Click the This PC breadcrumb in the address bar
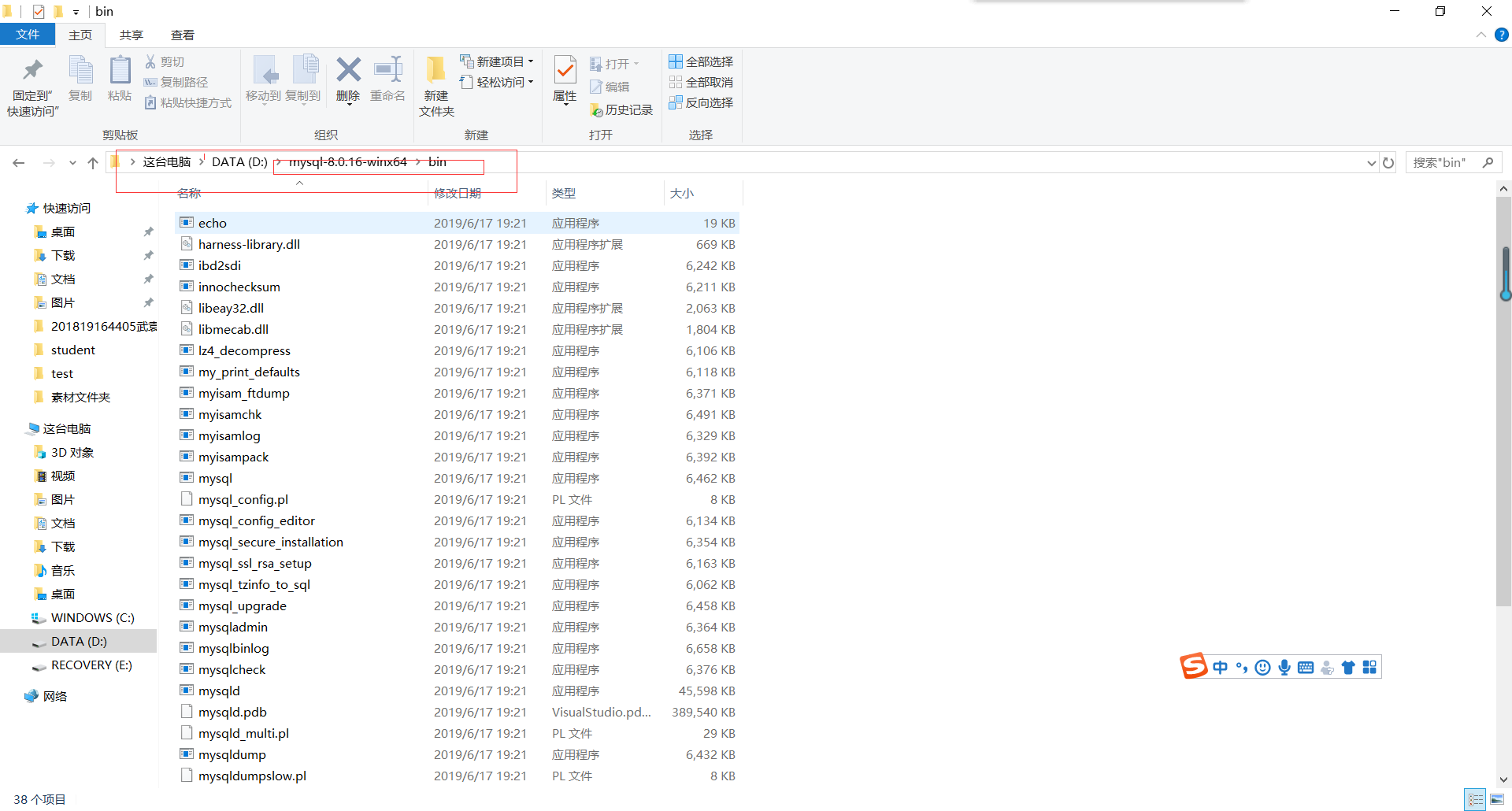 coord(167,162)
